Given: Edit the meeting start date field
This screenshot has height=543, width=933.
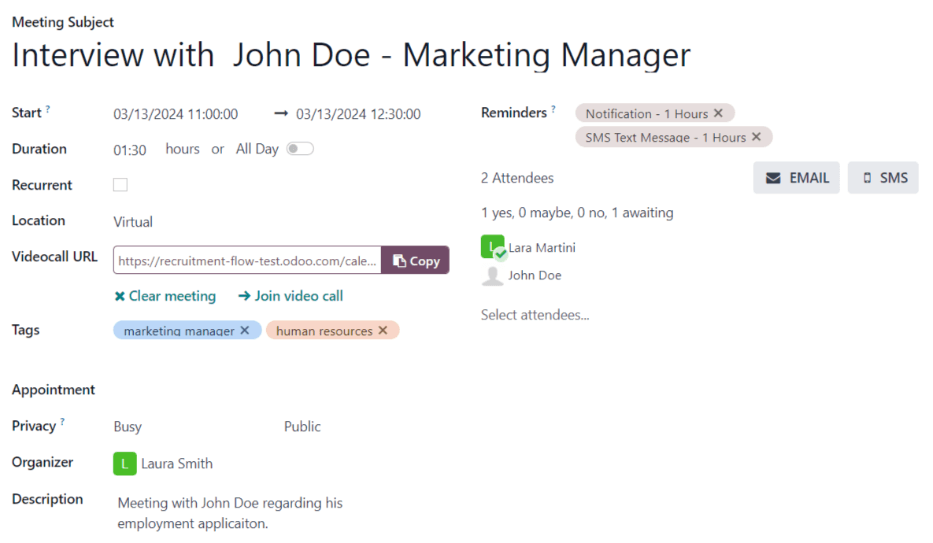Looking at the screenshot, I should pyautogui.click(x=175, y=114).
